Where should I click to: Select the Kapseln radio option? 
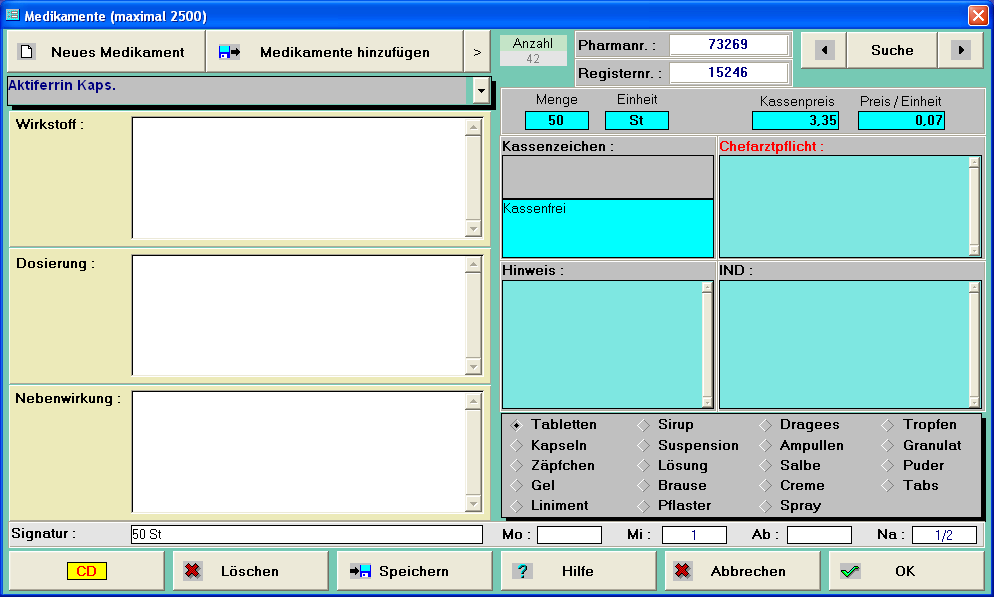(x=517, y=445)
